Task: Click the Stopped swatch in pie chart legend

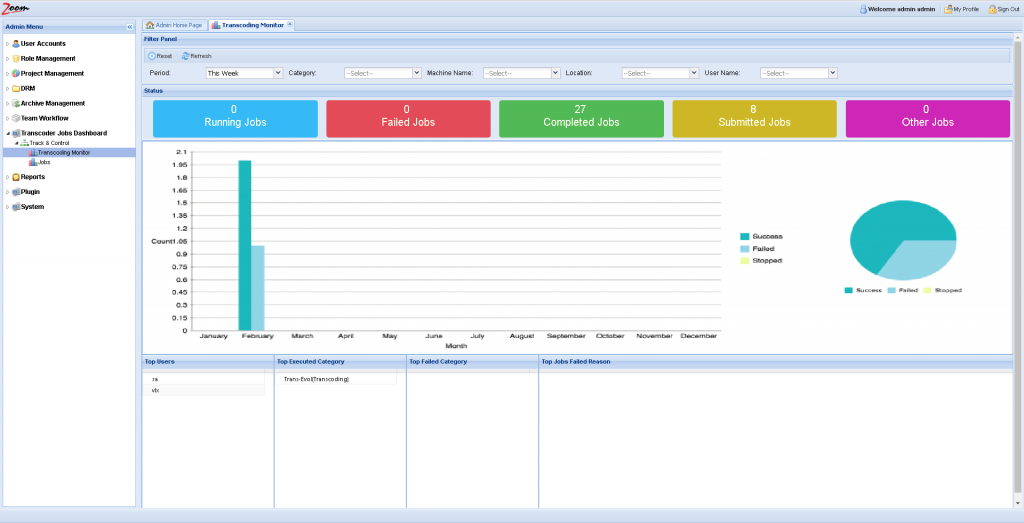Action: coord(926,290)
